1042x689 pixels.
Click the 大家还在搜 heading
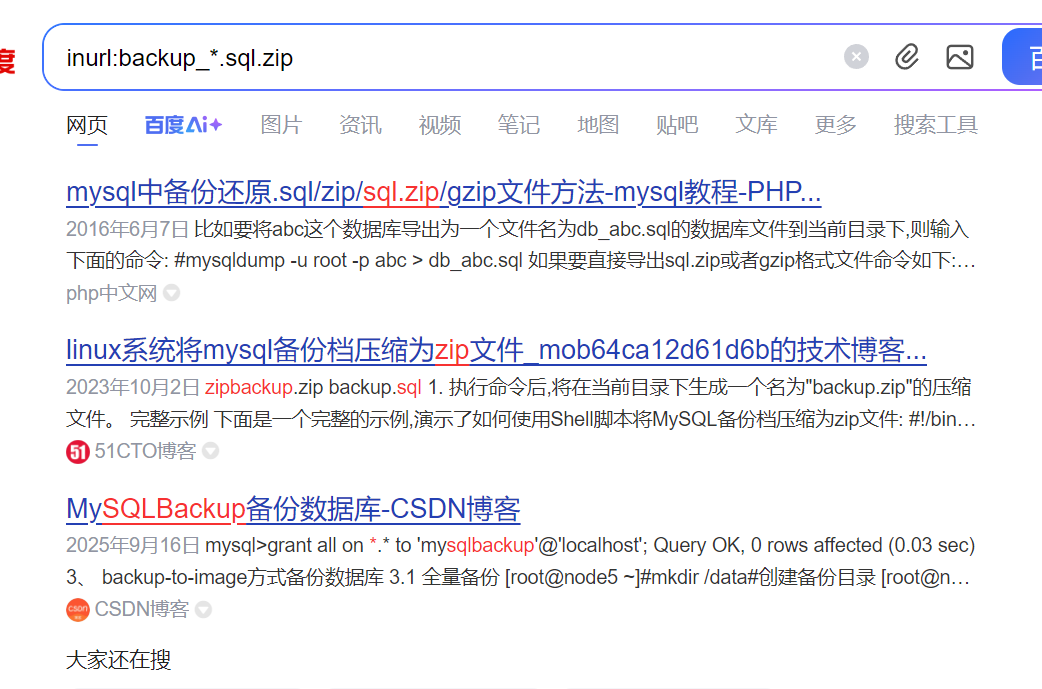tap(118, 660)
